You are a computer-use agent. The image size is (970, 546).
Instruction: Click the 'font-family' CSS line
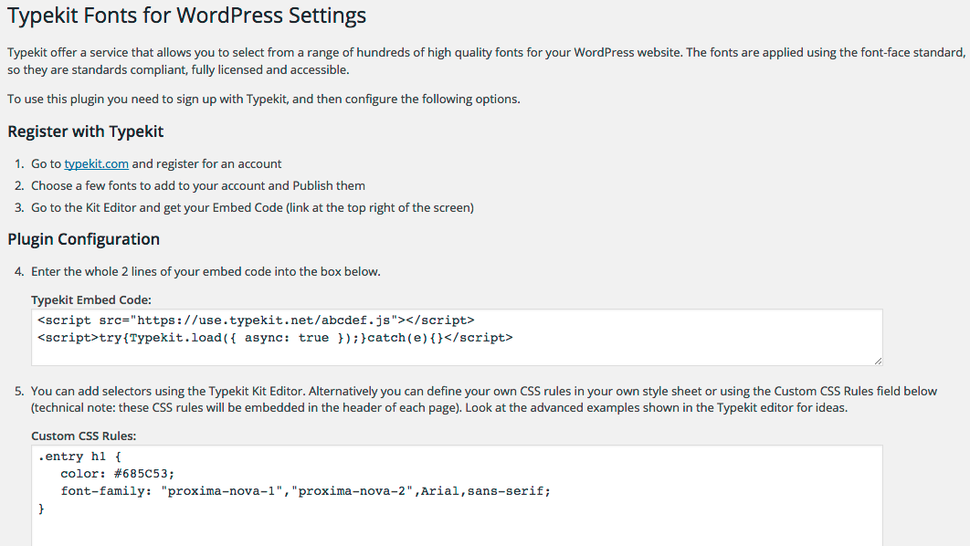coord(306,491)
